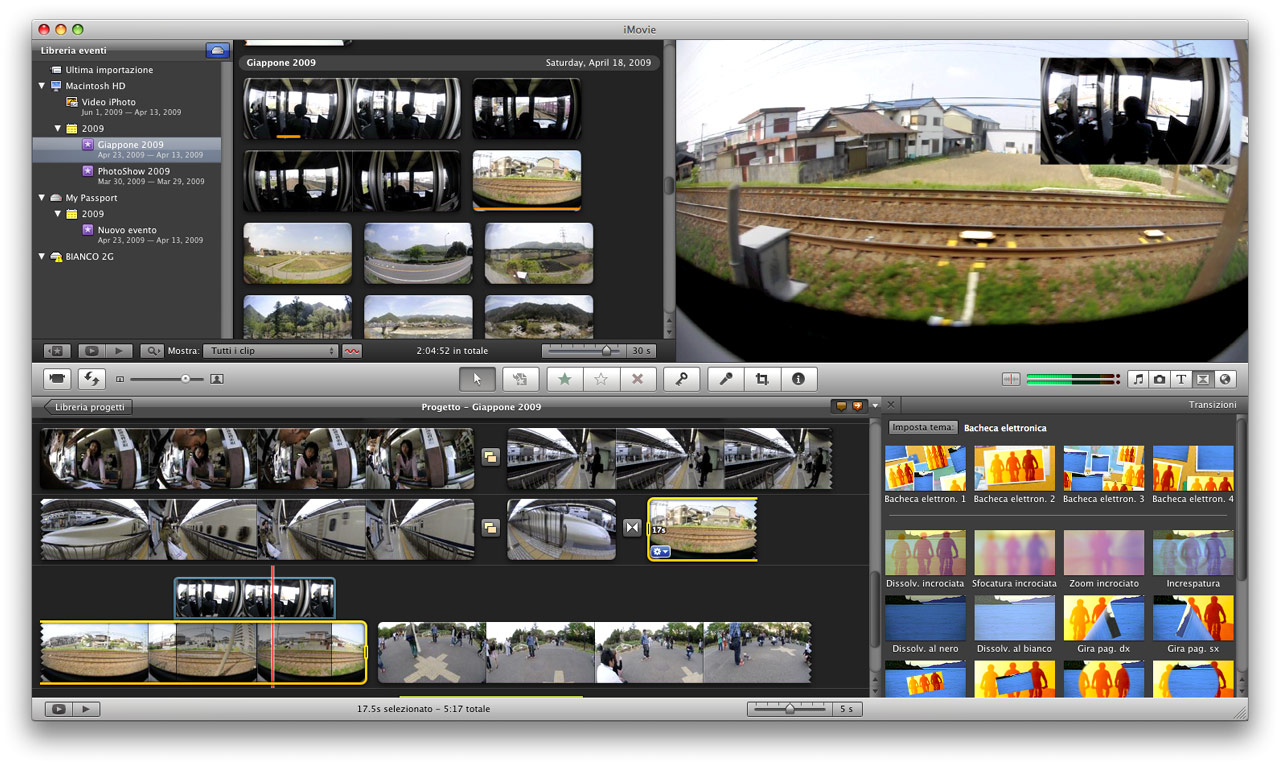
Task: Click the picture-in-picture clip above the timeline
Action: click(x=255, y=599)
